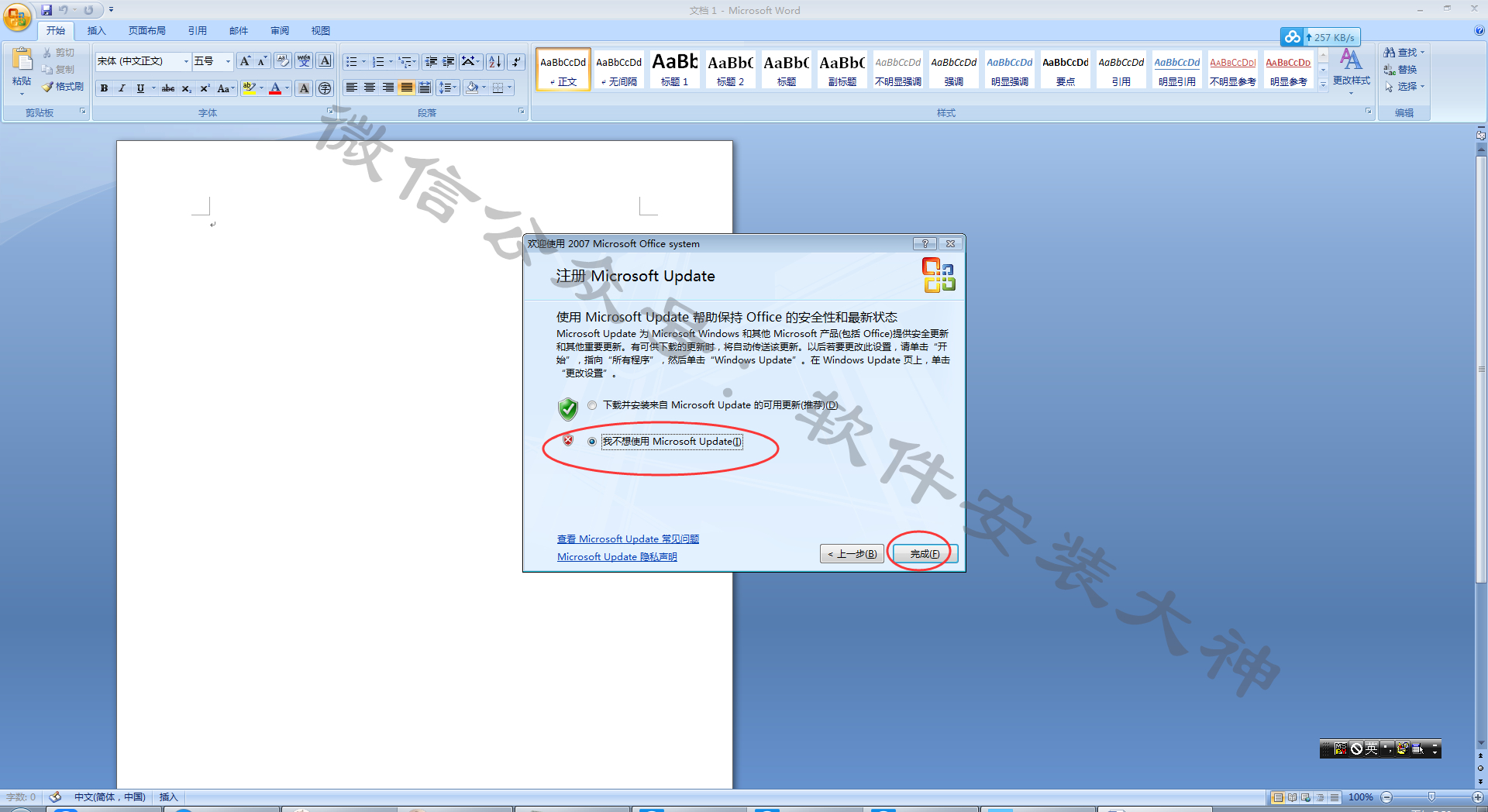Click the Office button logo

click(x=17, y=16)
